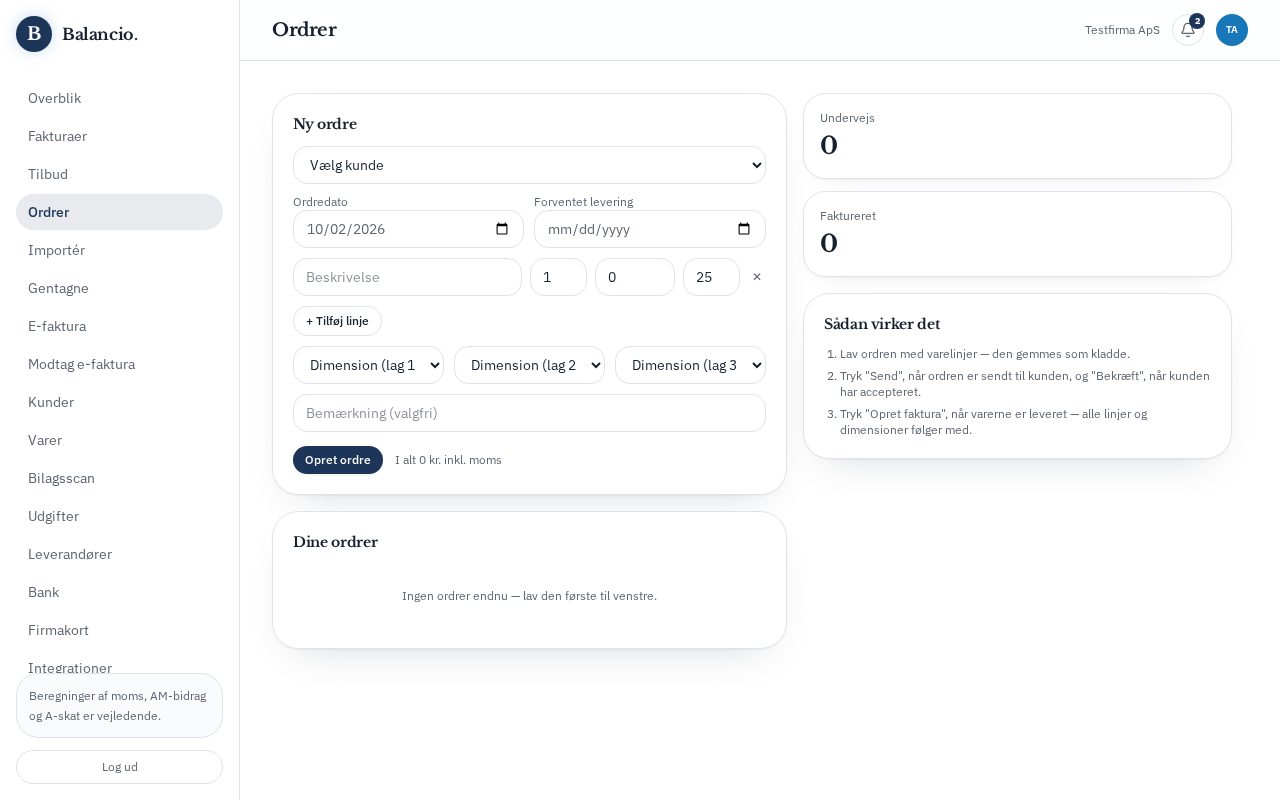
Task: Click the Balancio logo icon
Action: click(34, 34)
